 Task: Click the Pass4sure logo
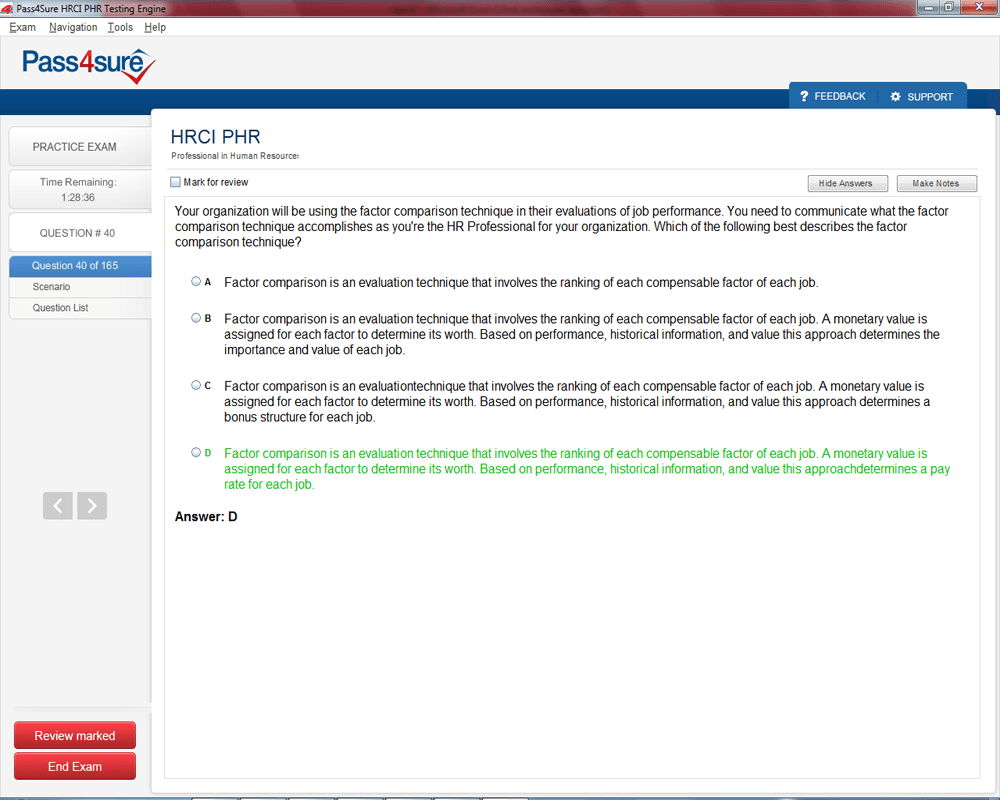click(x=89, y=66)
